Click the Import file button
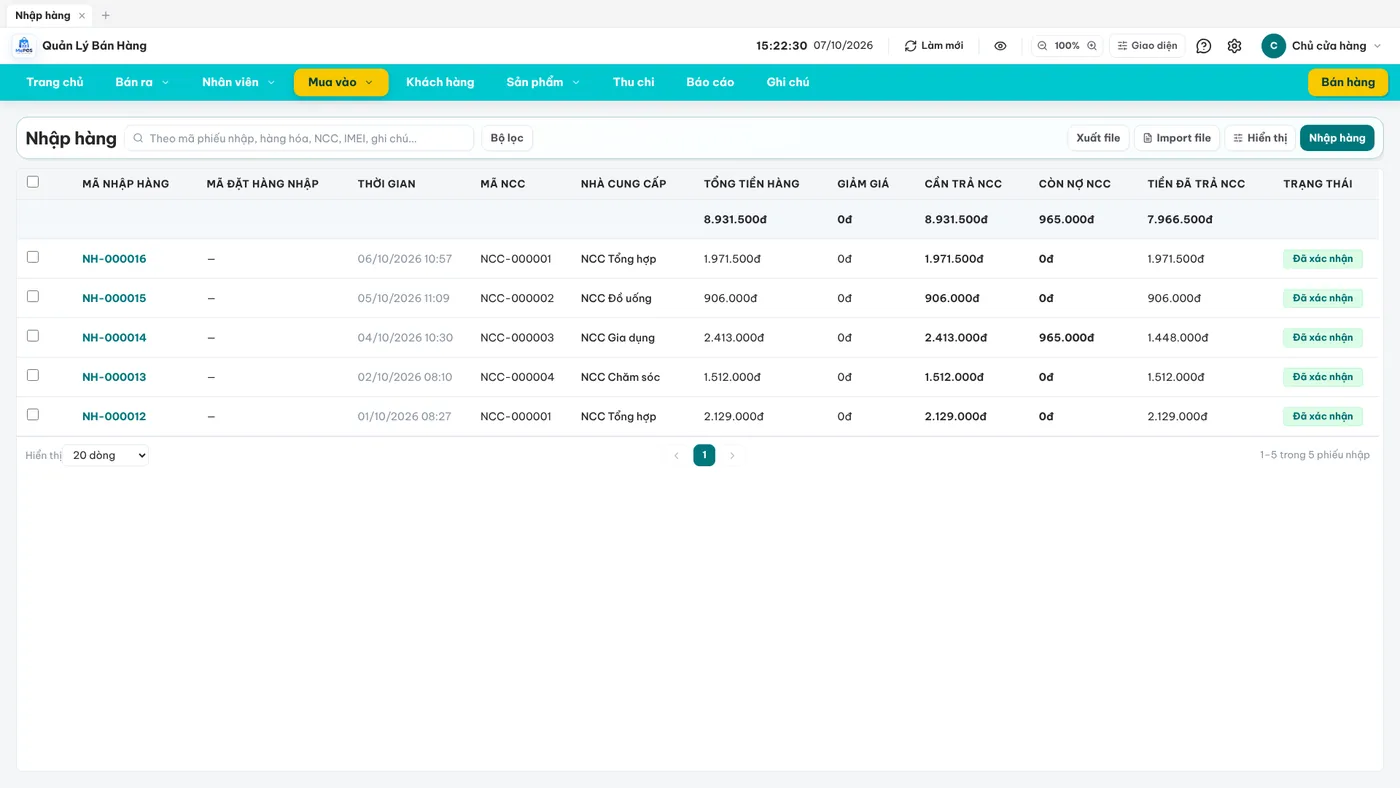 tap(1177, 138)
